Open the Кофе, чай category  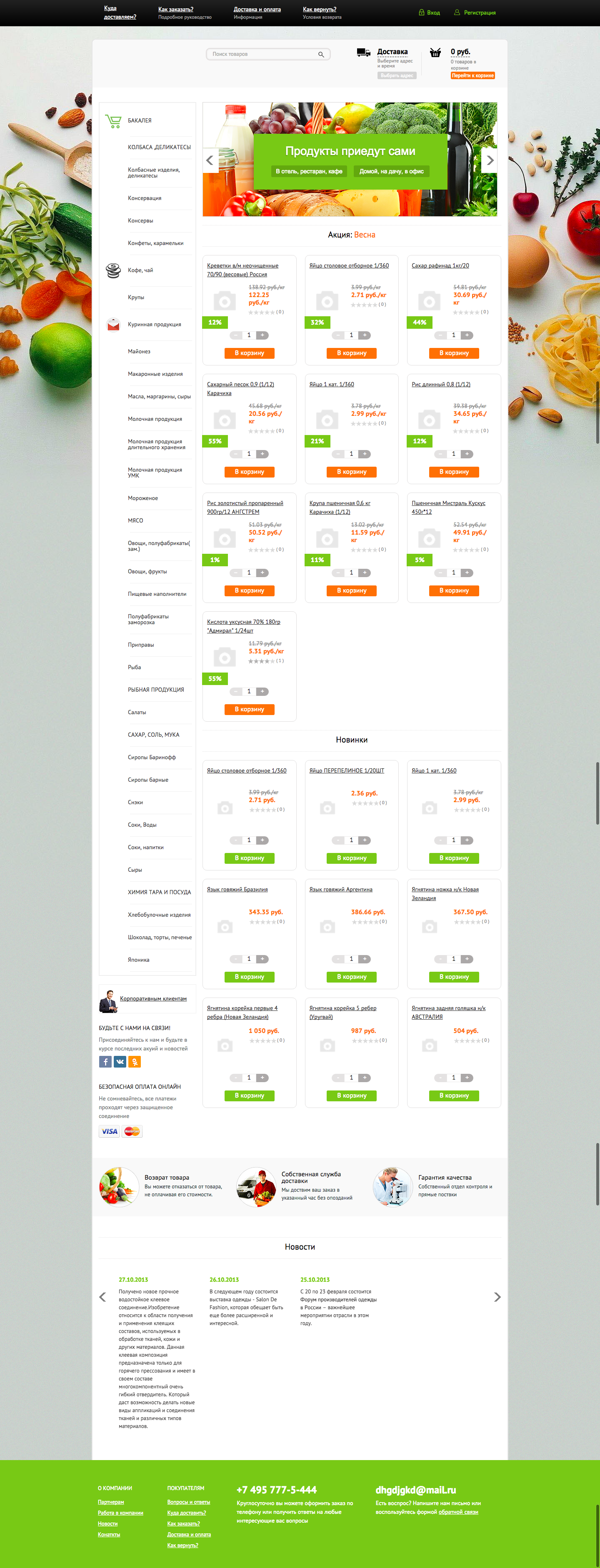click(x=140, y=270)
